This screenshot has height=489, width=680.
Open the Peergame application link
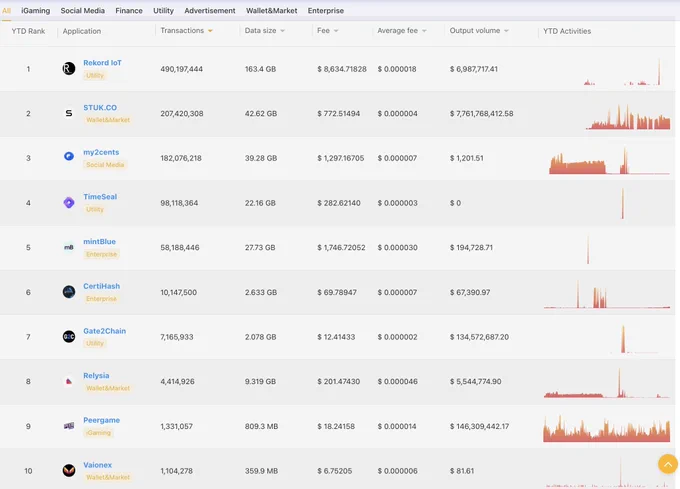pyautogui.click(x=101, y=420)
